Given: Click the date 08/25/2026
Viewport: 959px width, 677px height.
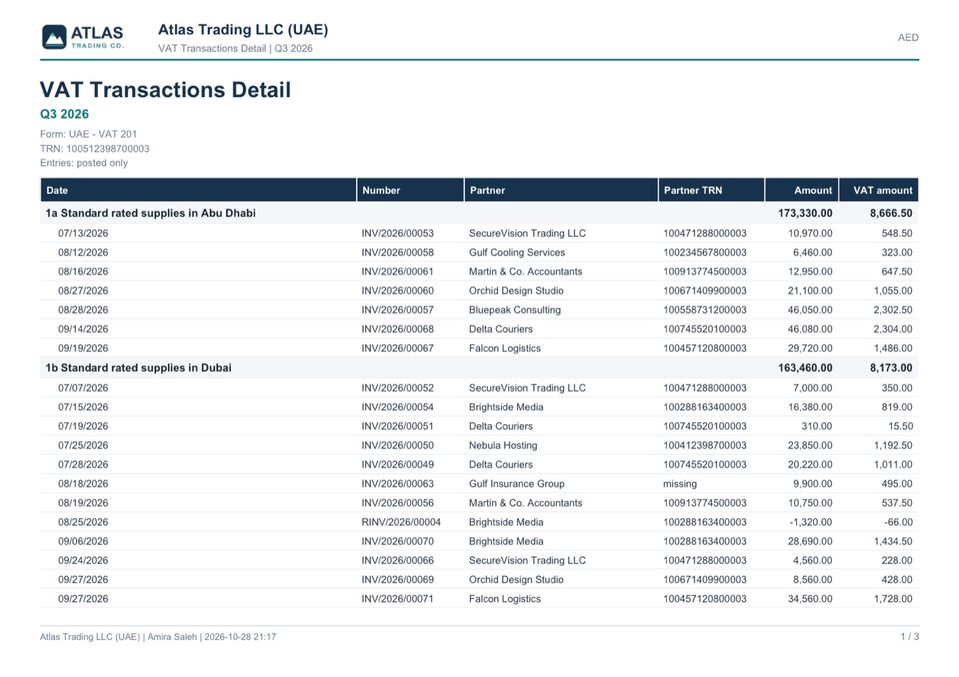Looking at the screenshot, I should pos(83,522).
